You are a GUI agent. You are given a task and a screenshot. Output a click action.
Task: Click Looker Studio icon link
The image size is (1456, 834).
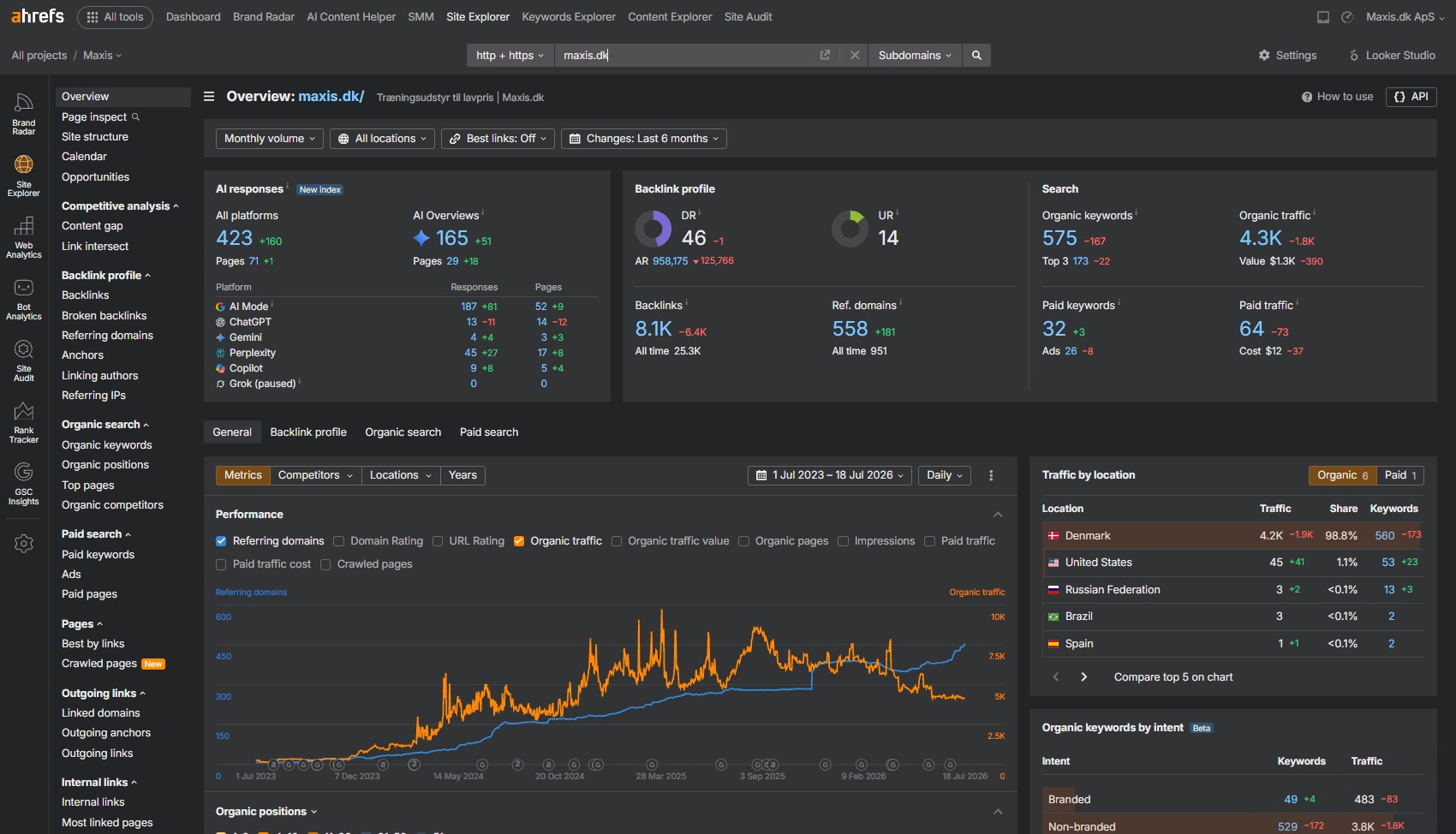(x=1354, y=55)
